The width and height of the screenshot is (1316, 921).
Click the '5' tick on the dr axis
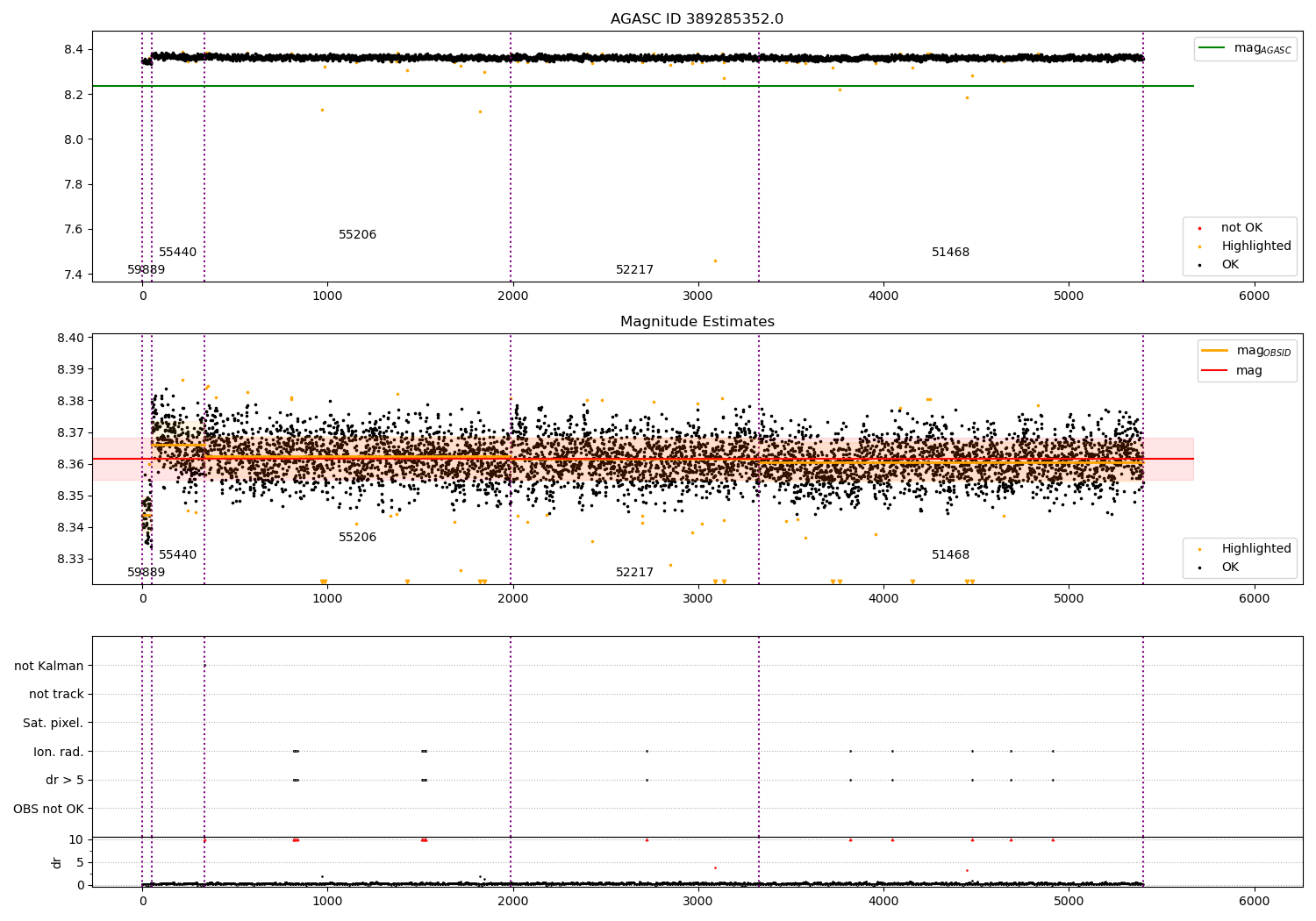[80, 862]
